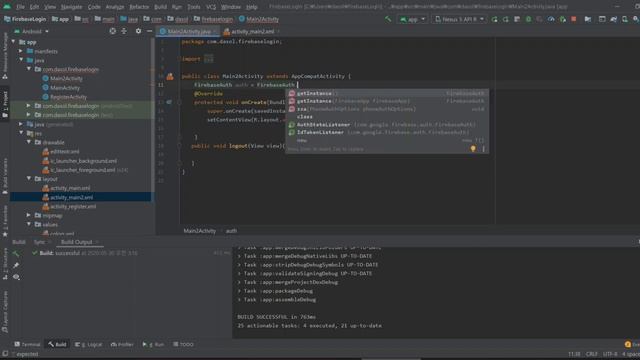Open the Run tool window

pyautogui.click(x=153, y=344)
